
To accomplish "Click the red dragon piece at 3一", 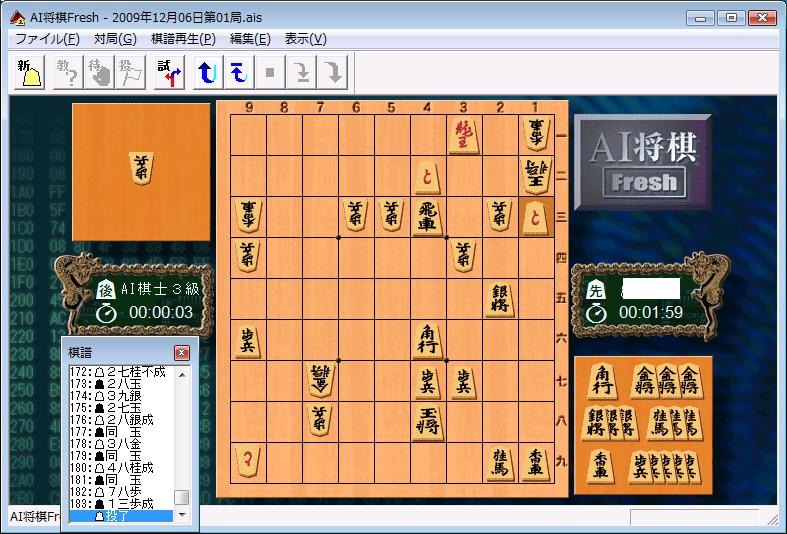I will (x=464, y=136).
